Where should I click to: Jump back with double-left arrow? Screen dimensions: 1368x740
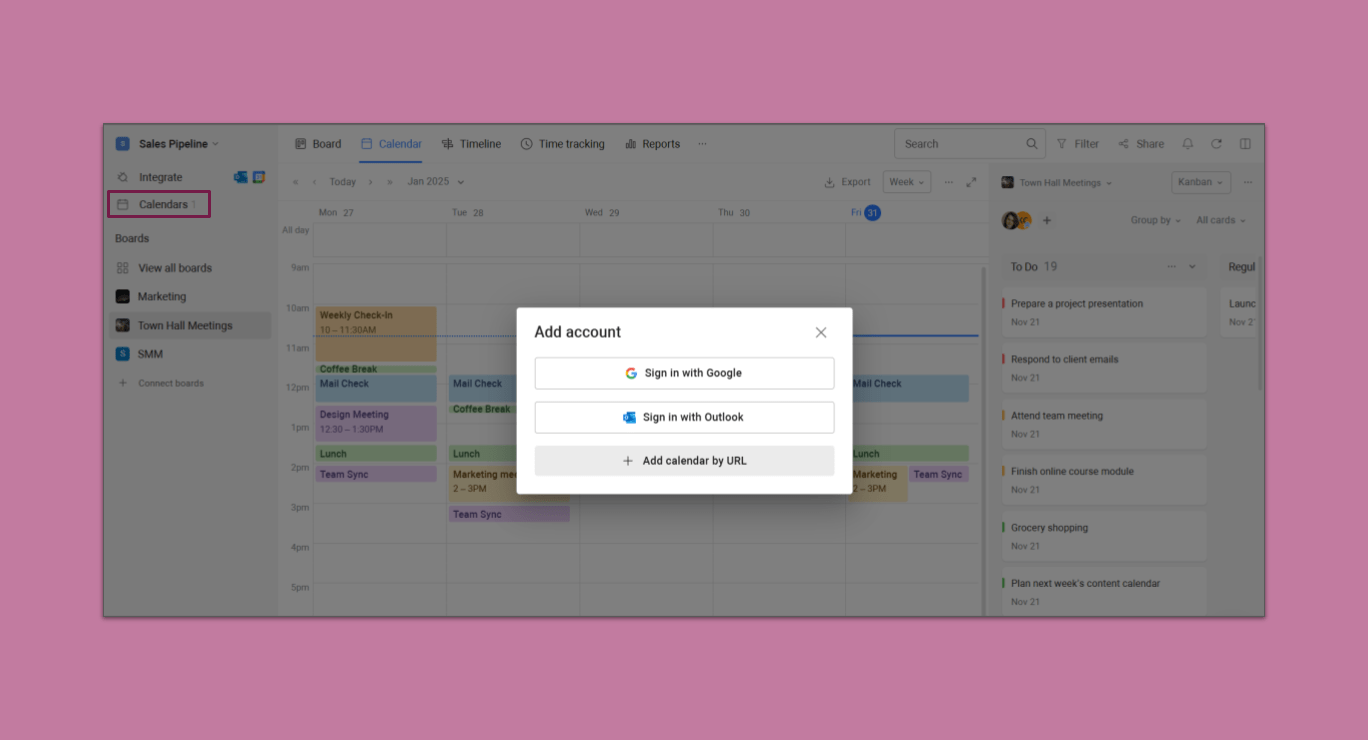pos(295,182)
